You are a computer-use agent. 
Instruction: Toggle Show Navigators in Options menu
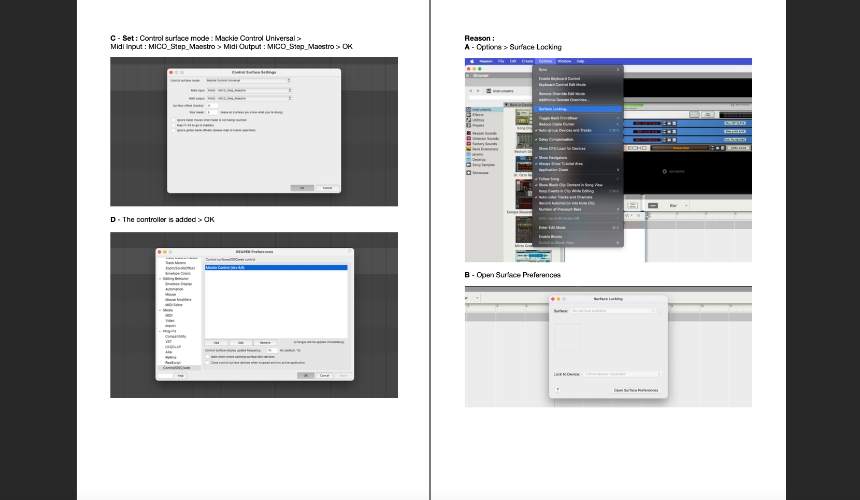578,157
